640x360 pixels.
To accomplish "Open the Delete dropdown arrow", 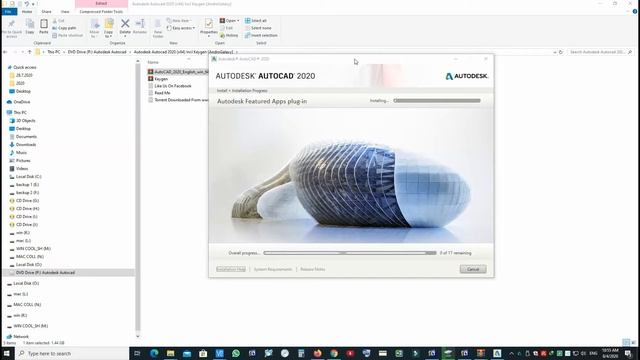I will point(125,36).
